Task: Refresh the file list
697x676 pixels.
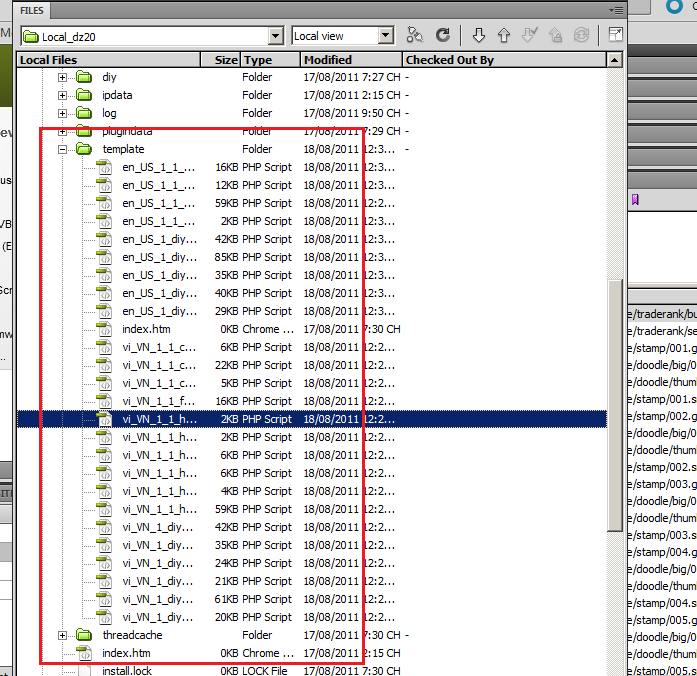Action: coord(443,35)
